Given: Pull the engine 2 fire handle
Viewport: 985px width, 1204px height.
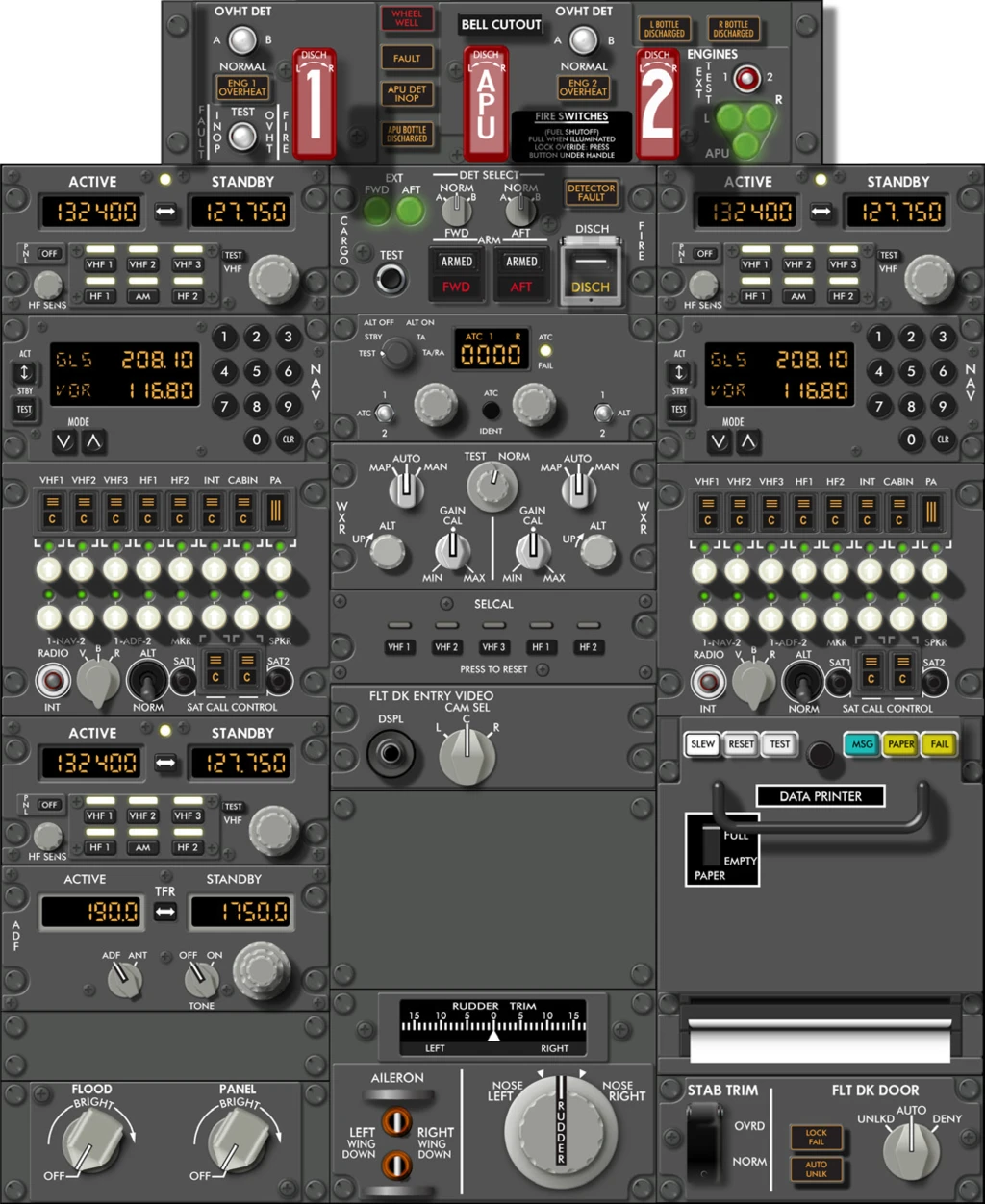Looking at the screenshot, I should (x=658, y=104).
